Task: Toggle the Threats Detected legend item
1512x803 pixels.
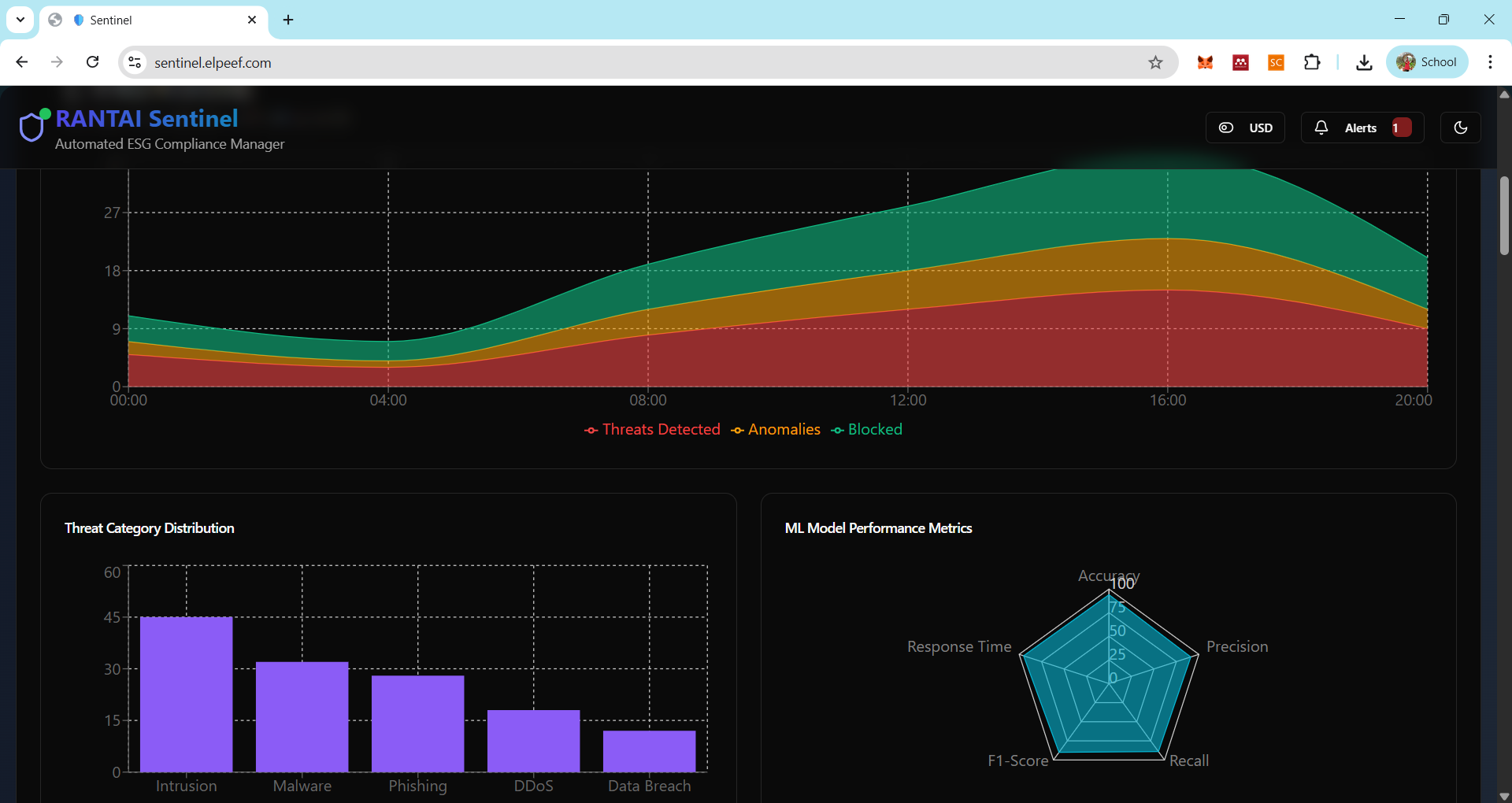Action: point(652,429)
